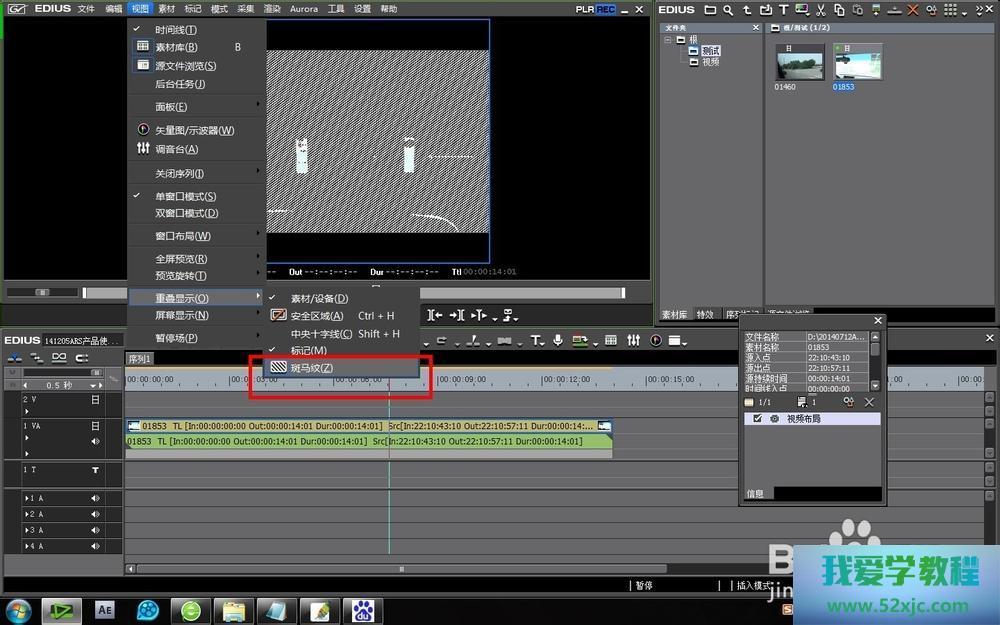Open the 文件 menu in the menu bar
This screenshot has height=625, width=1000.
coord(86,9)
